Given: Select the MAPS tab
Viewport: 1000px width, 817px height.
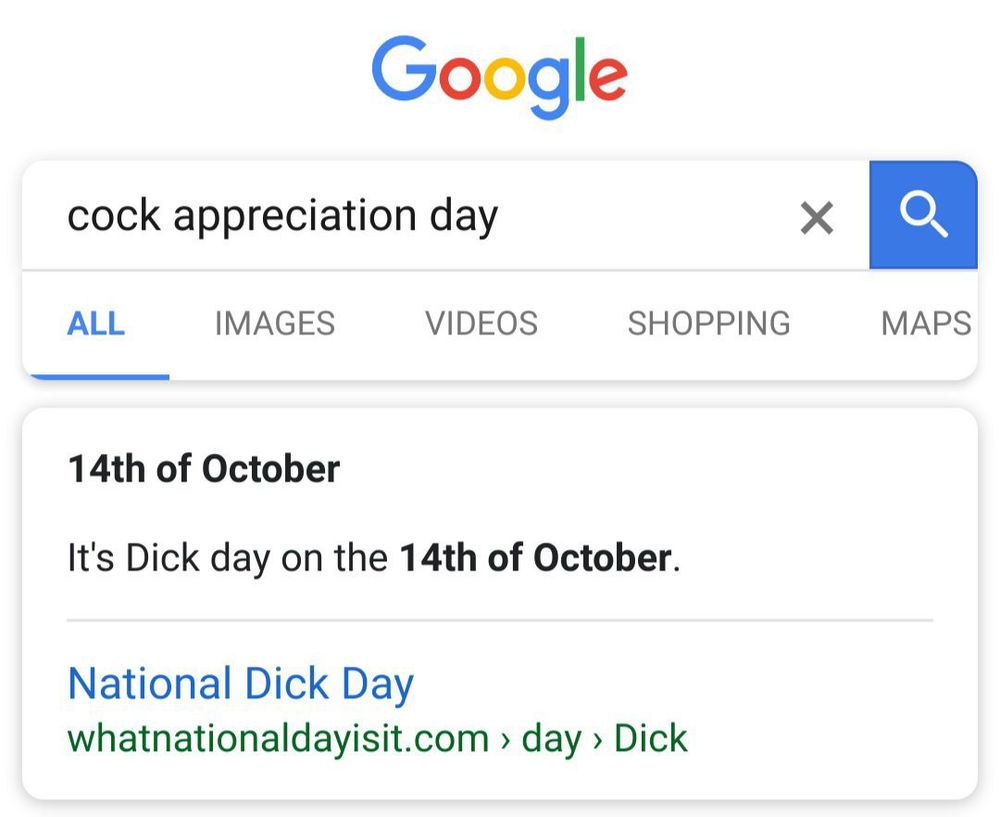Looking at the screenshot, I should click(925, 324).
